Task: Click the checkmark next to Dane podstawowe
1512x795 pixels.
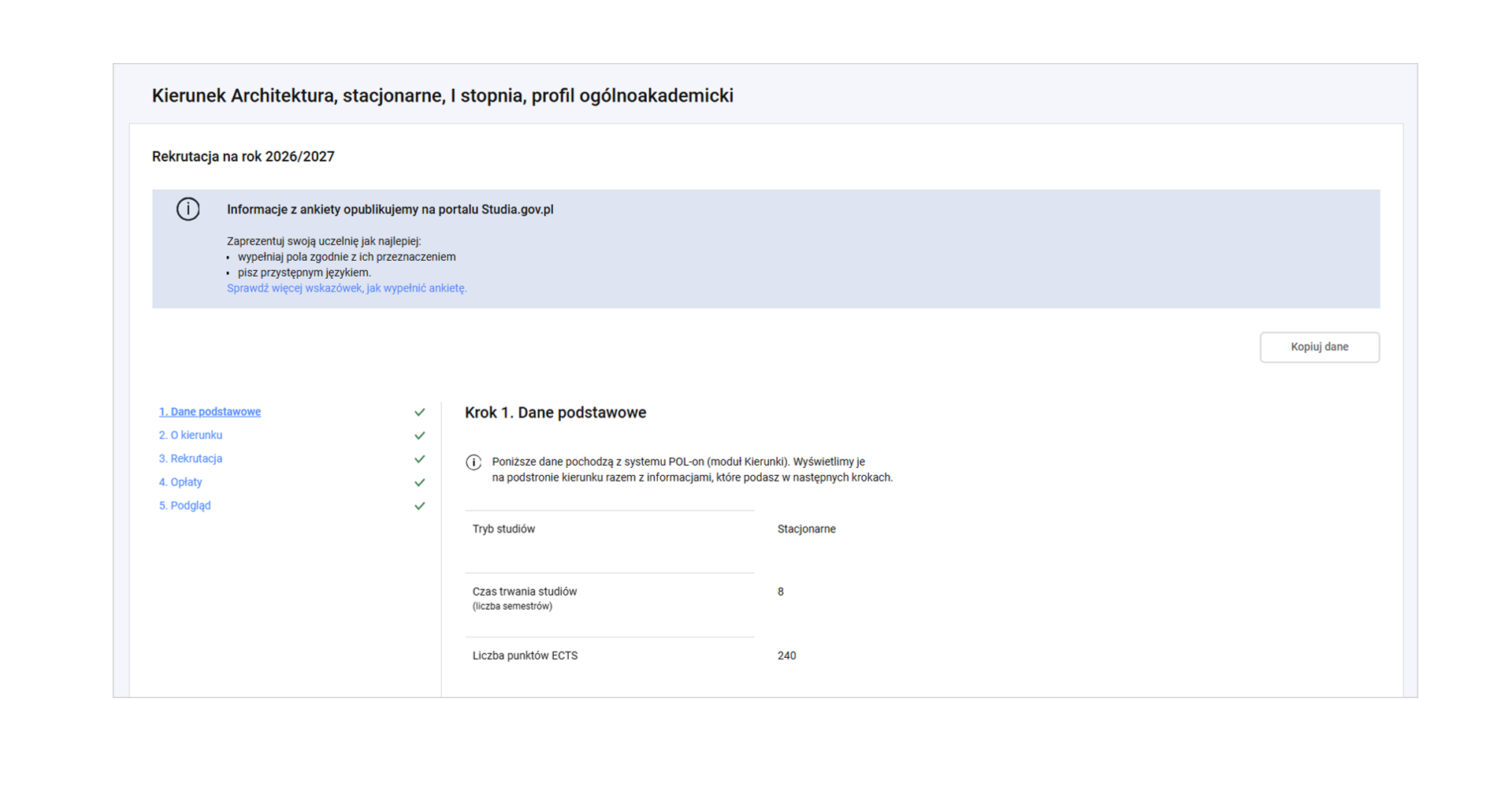Action: (x=419, y=412)
